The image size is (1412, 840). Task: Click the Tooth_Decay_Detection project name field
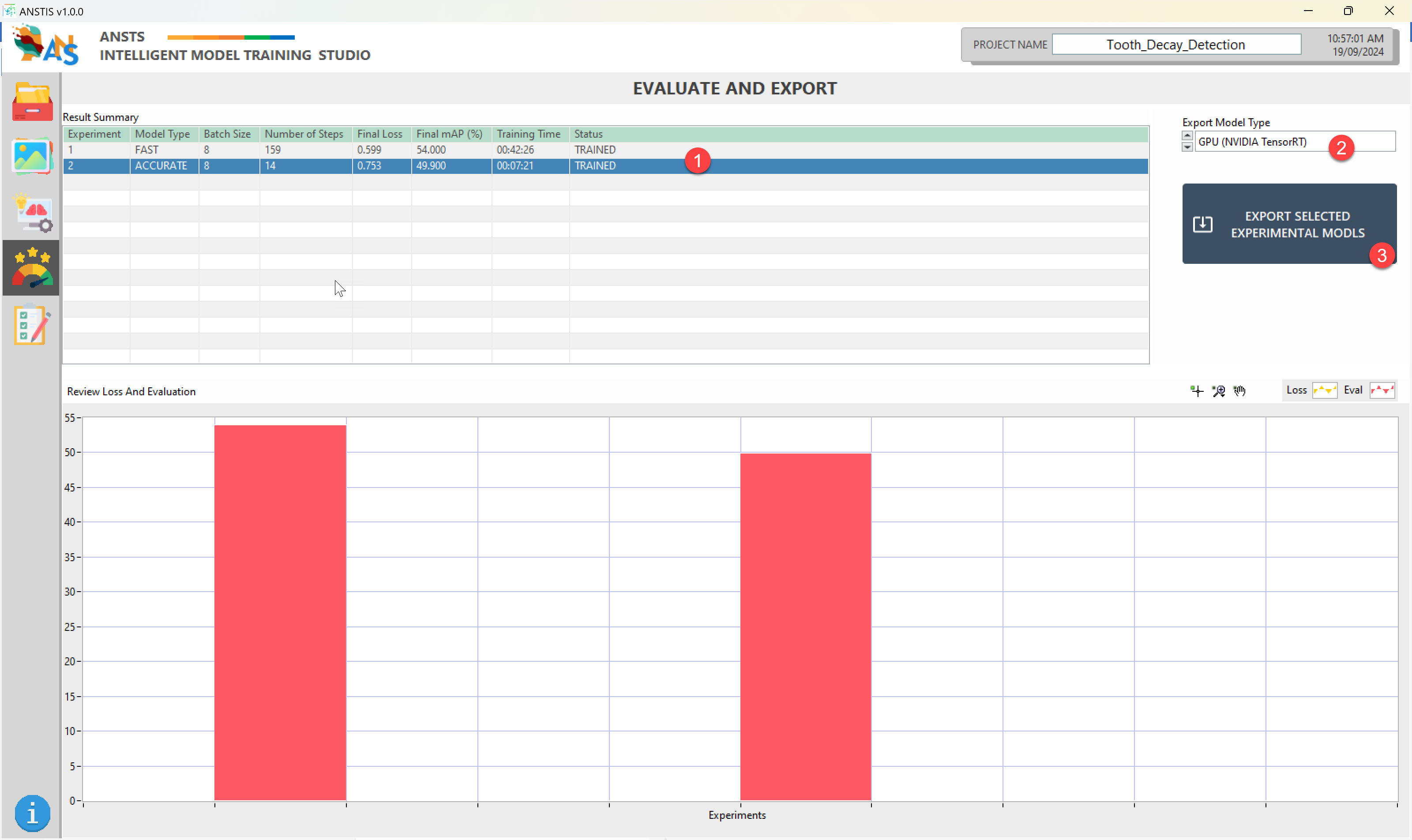(1175, 45)
